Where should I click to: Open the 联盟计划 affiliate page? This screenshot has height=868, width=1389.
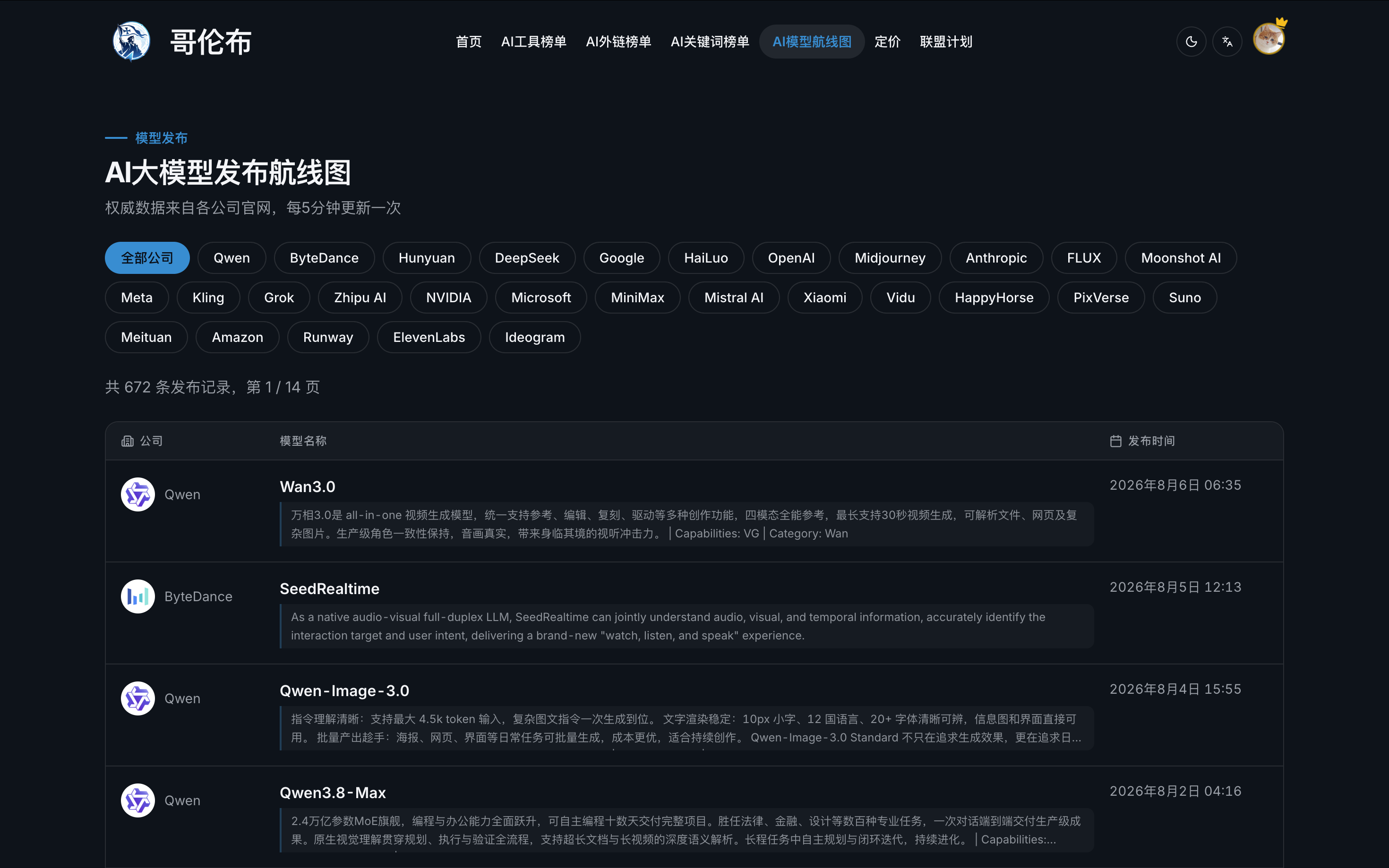coord(946,42)
